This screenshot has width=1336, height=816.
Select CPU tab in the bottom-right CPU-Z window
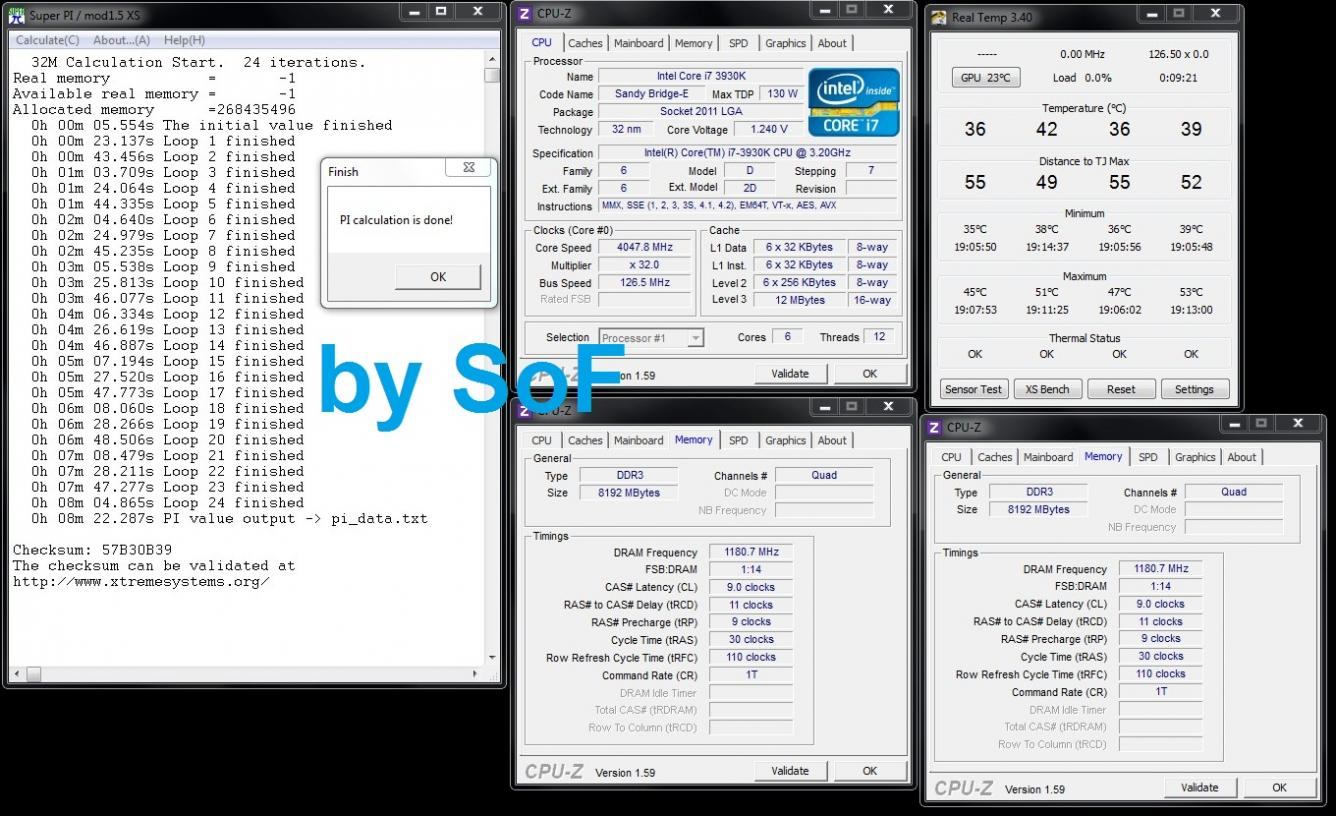[951, 457]
